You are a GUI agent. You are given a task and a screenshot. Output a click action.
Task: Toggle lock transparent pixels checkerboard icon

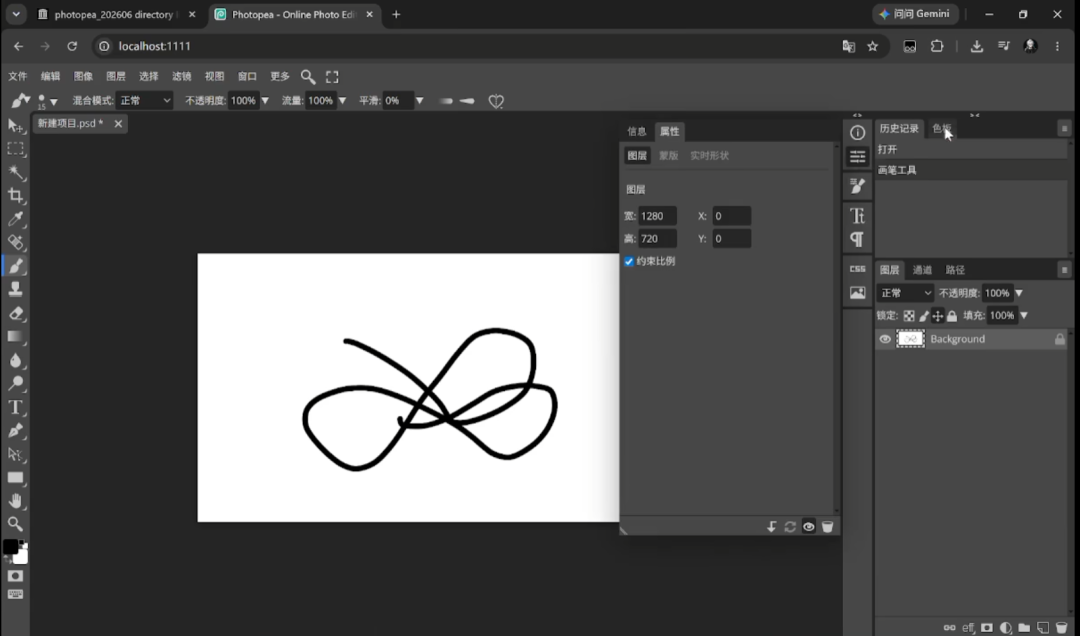[x=909, y=316]
